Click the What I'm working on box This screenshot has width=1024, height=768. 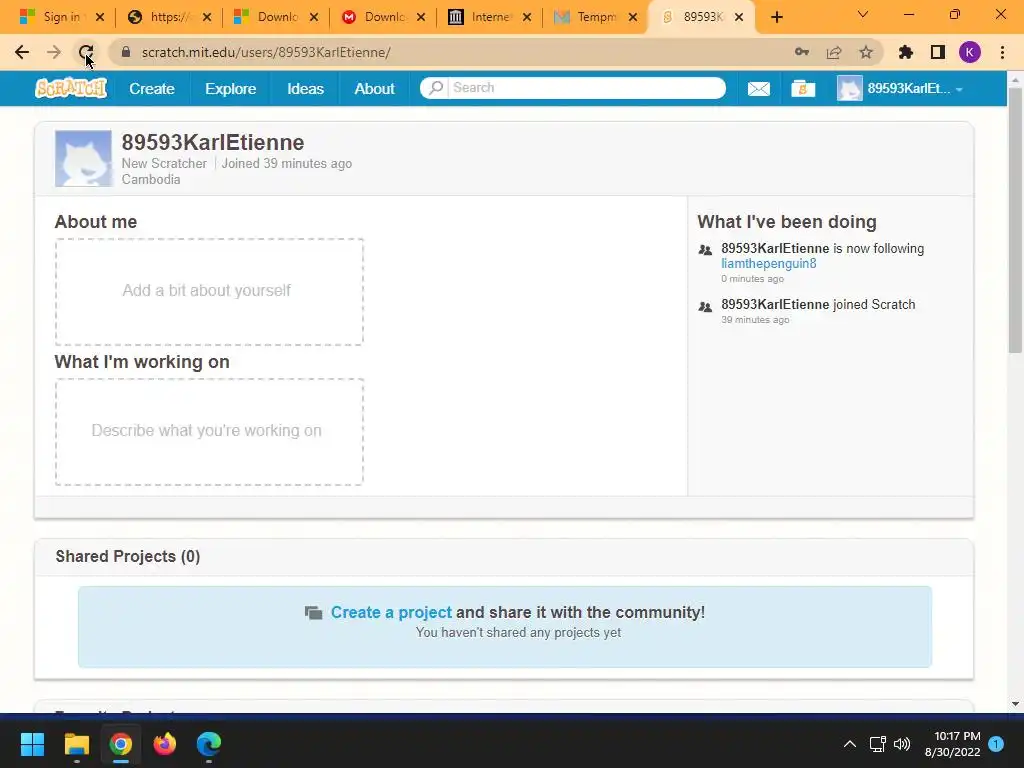pyautogui.click(x=209, y=432)
